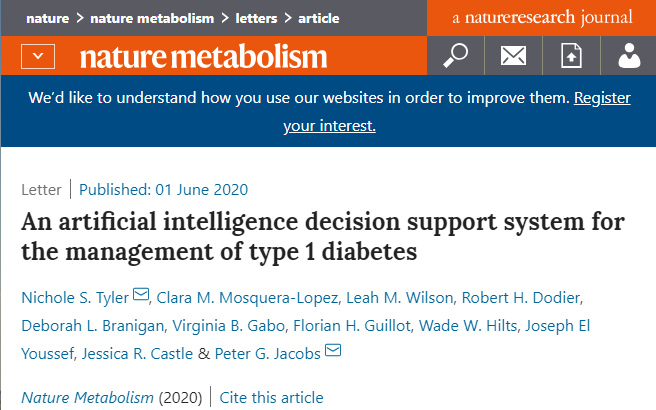Go to nature breadcrumb link
Viewport: 656px width, 410px height.
pos(45,18)
